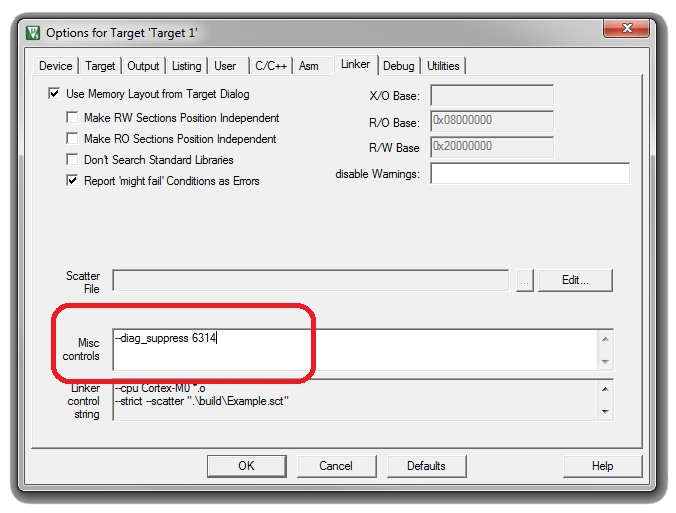
Task: Switch to the Device tab
Action: [x=56, y=66]
